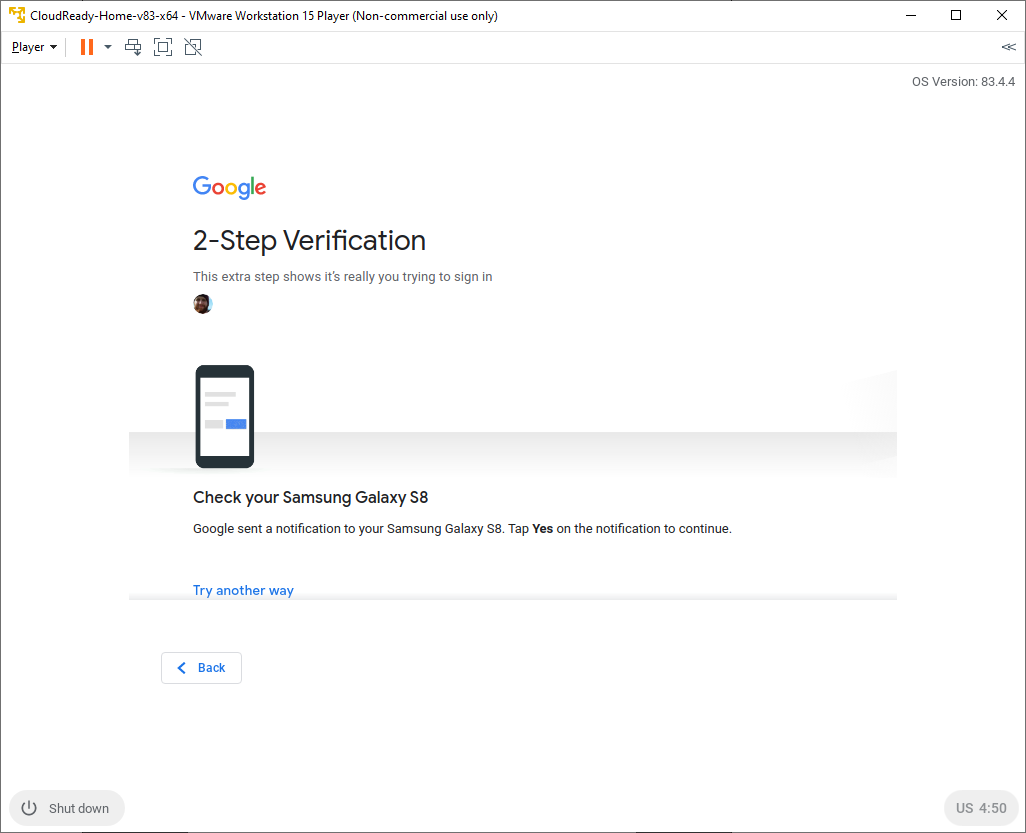1026x833 pixels.
Task: Click the OS Version 83.4.4 label
Action: coord(963,82)
